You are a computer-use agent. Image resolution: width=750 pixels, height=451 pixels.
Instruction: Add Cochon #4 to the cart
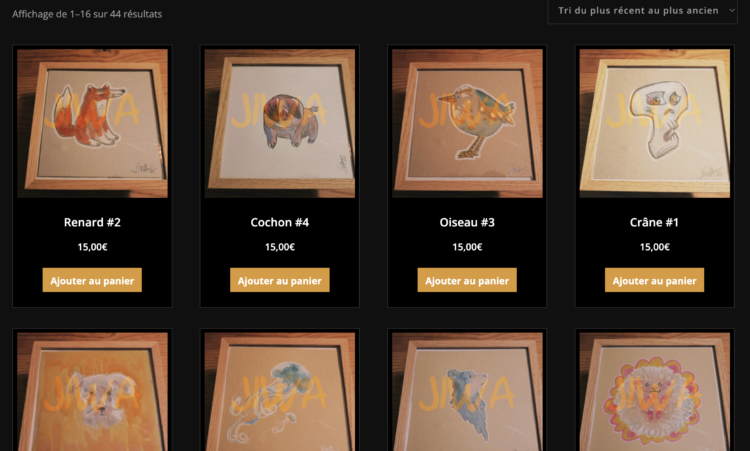pos(280,280)
